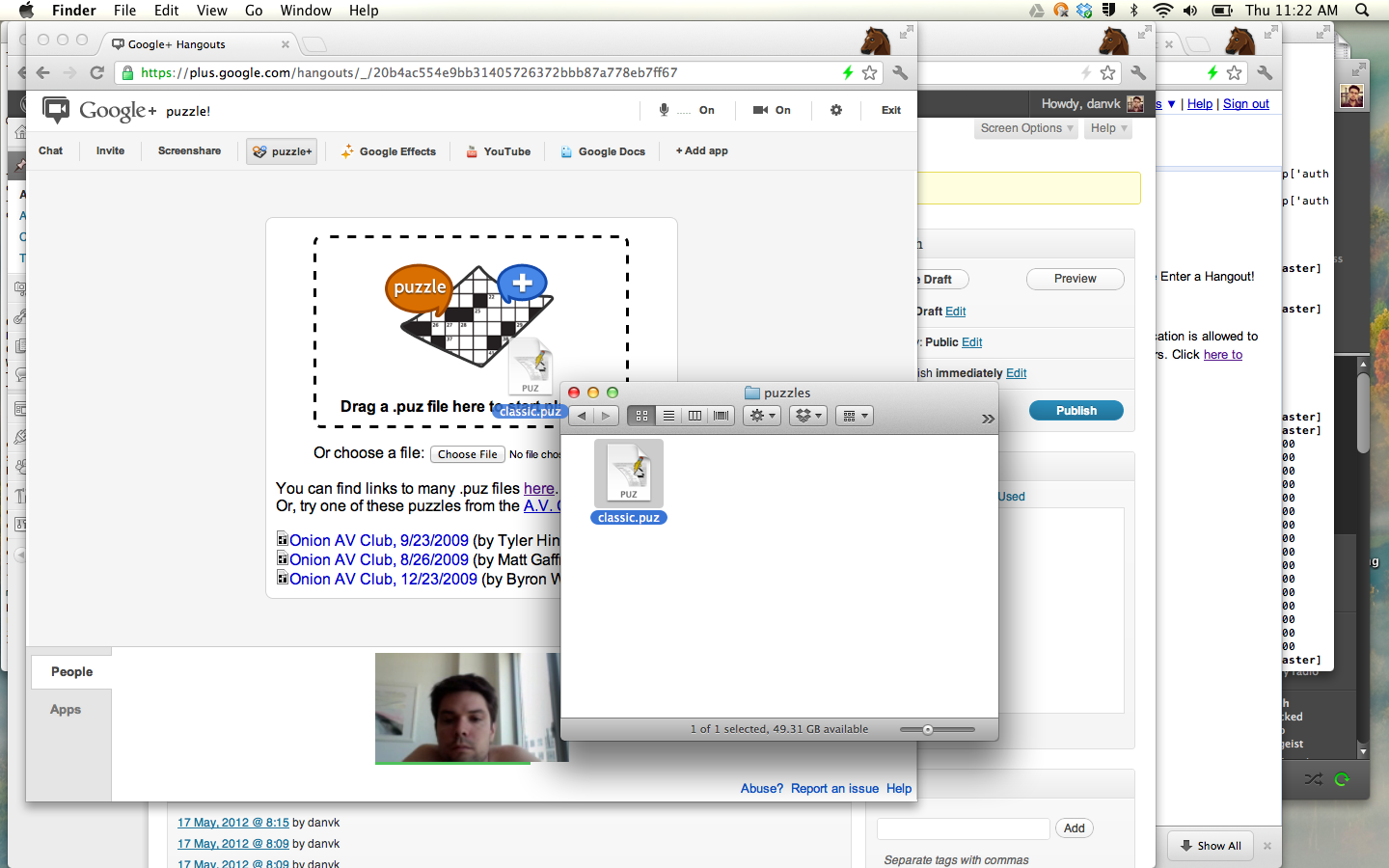
Task: Click the green lightning extension icon in Hangouts address bar
Action: point(848,72)
